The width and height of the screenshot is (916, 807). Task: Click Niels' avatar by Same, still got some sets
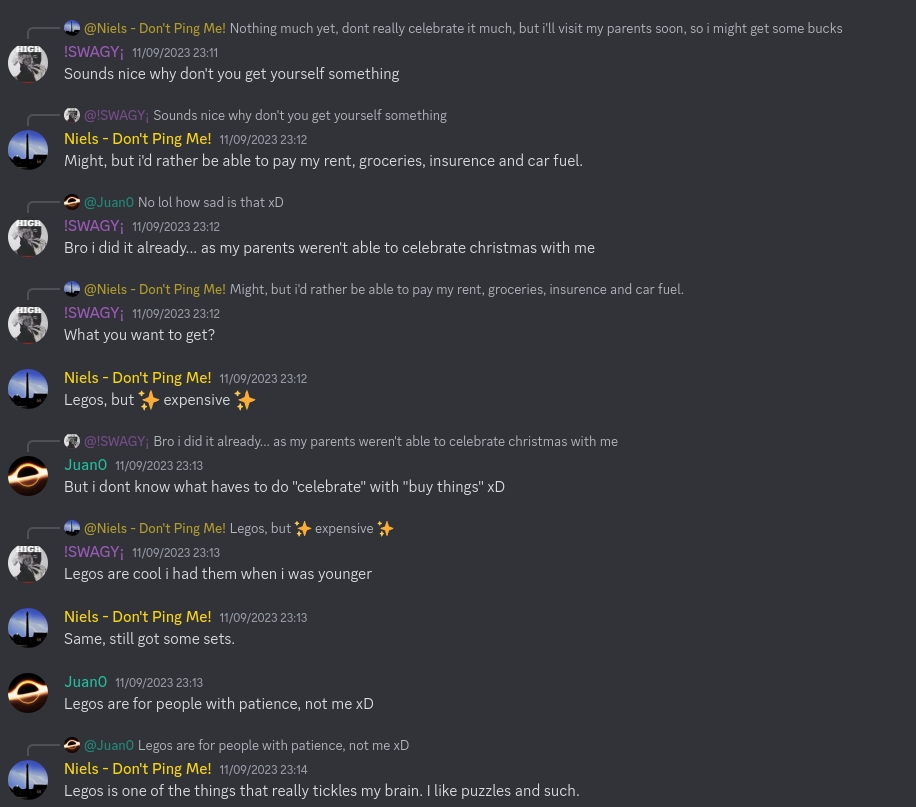coord(27,628)
